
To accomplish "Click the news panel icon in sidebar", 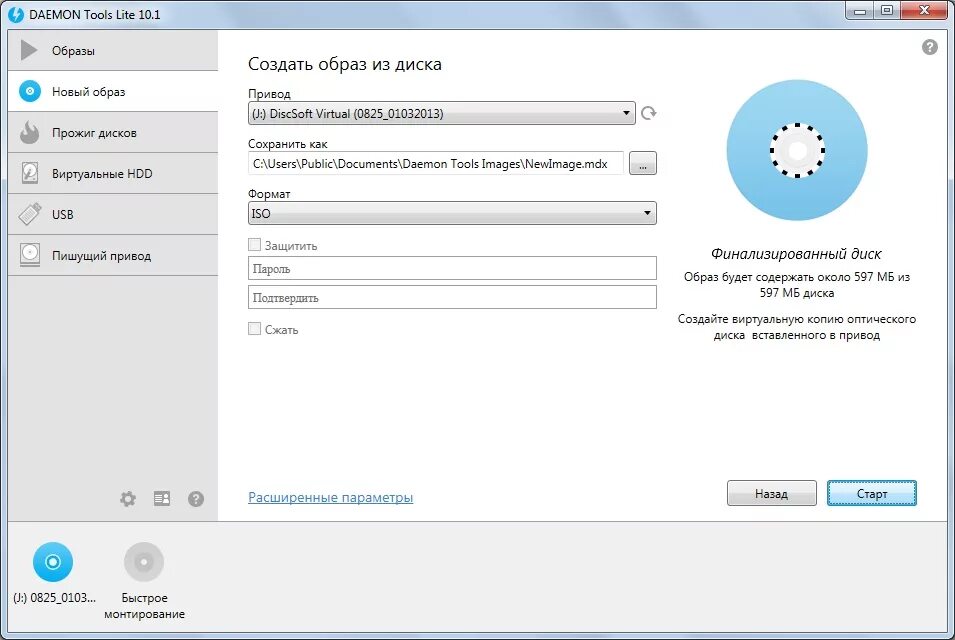I will point(162,499).
